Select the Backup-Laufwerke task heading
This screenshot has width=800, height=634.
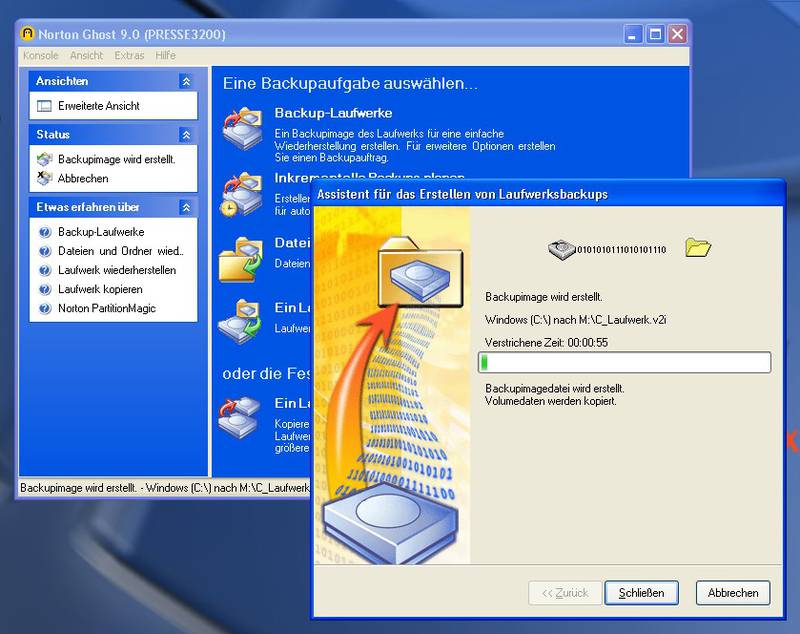click(x=333, y=113)
